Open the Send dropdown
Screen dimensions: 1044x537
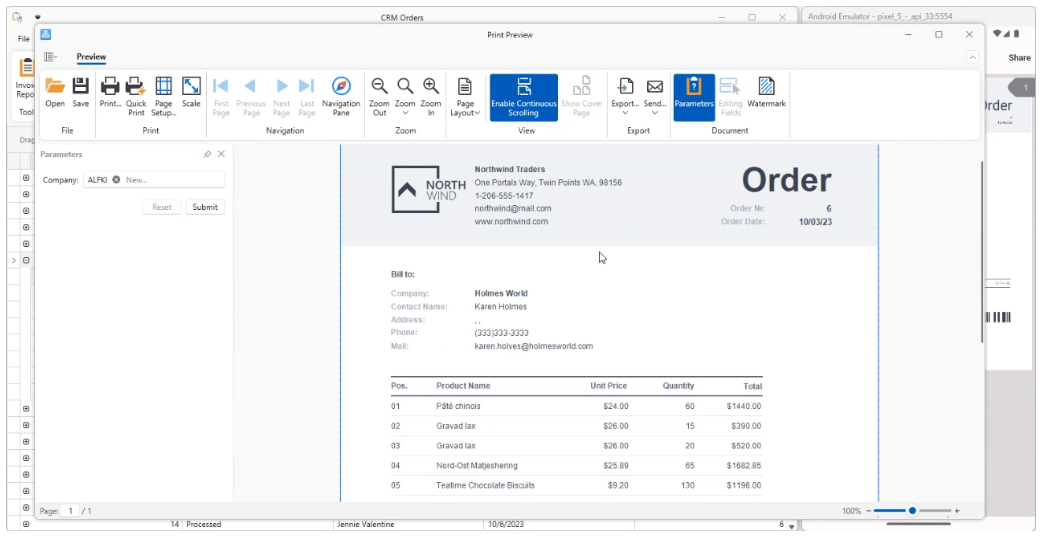point(654,96)
